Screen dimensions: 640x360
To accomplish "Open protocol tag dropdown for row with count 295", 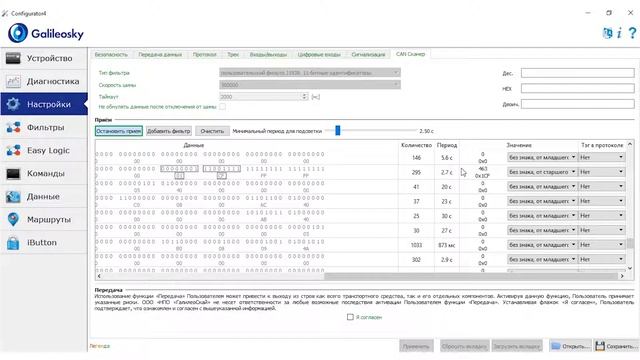I will pyautogui.click(x=602, y=172).
